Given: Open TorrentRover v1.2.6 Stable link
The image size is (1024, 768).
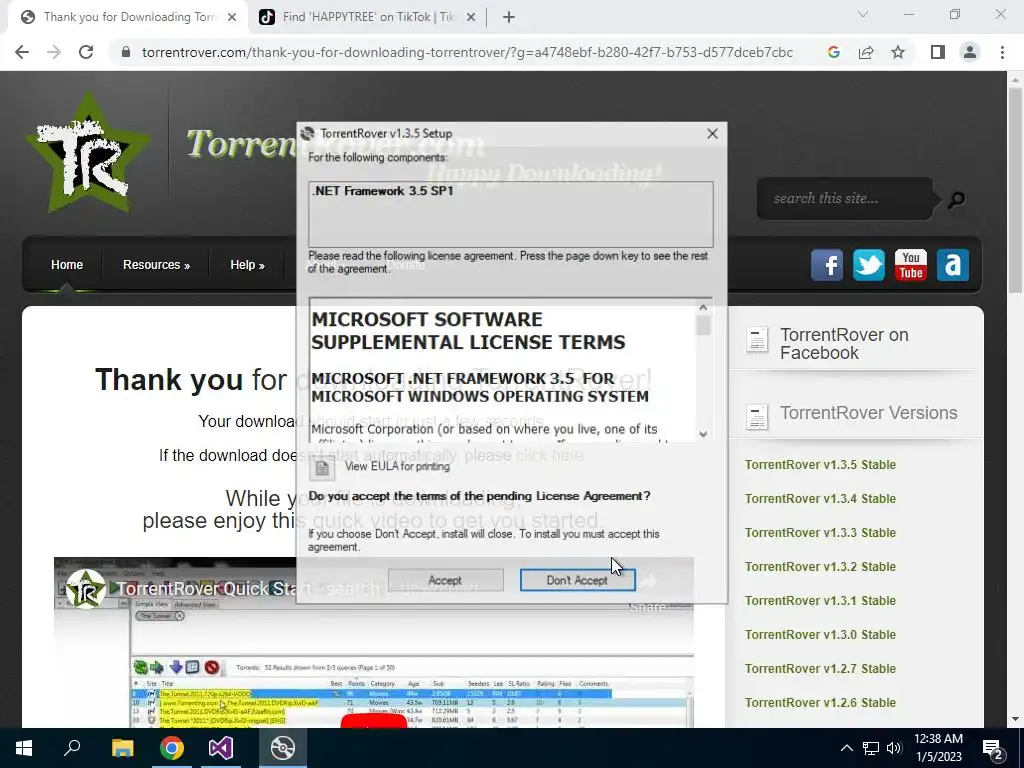Looking at the screenshot, I should 820,703.
